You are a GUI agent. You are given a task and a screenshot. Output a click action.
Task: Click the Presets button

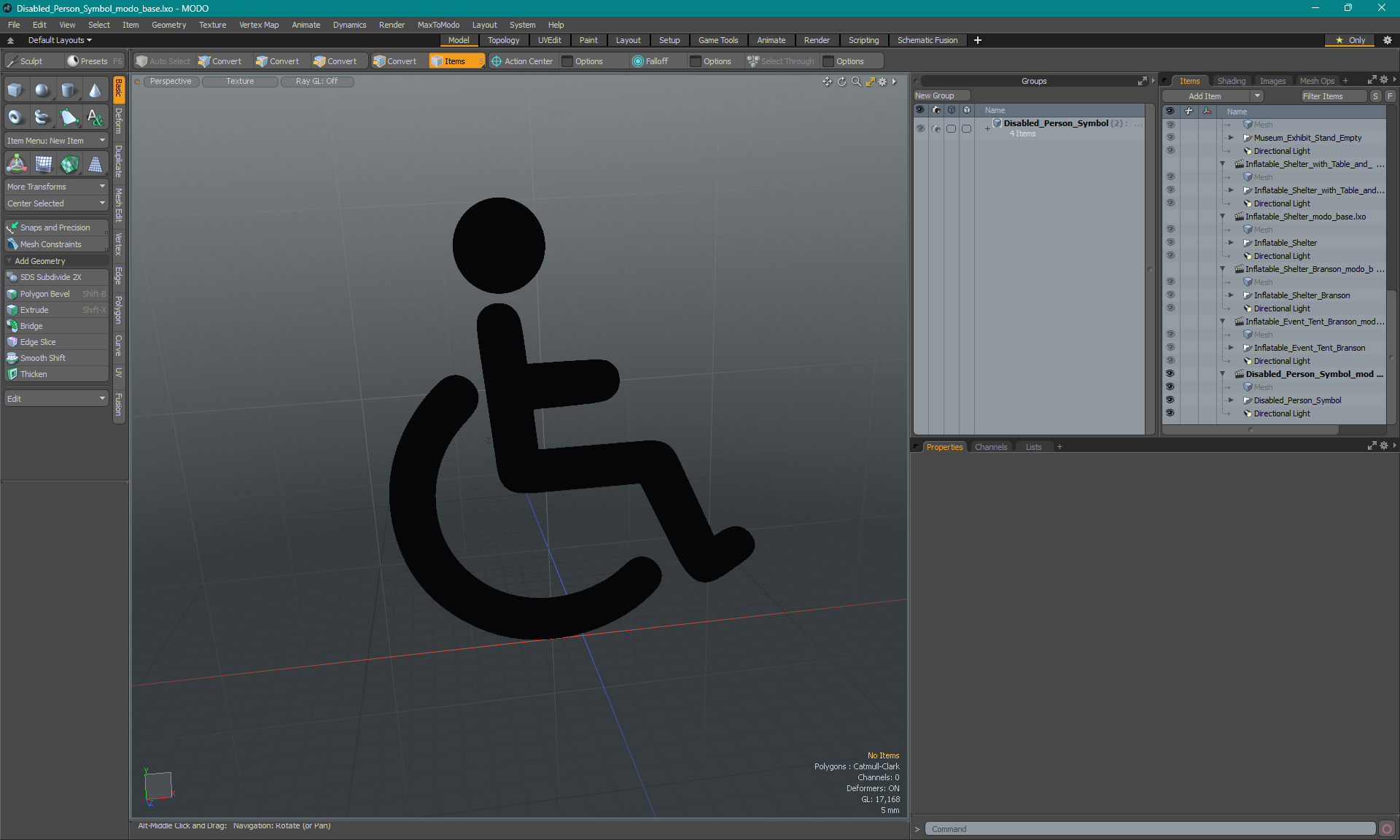click(93, 61)
